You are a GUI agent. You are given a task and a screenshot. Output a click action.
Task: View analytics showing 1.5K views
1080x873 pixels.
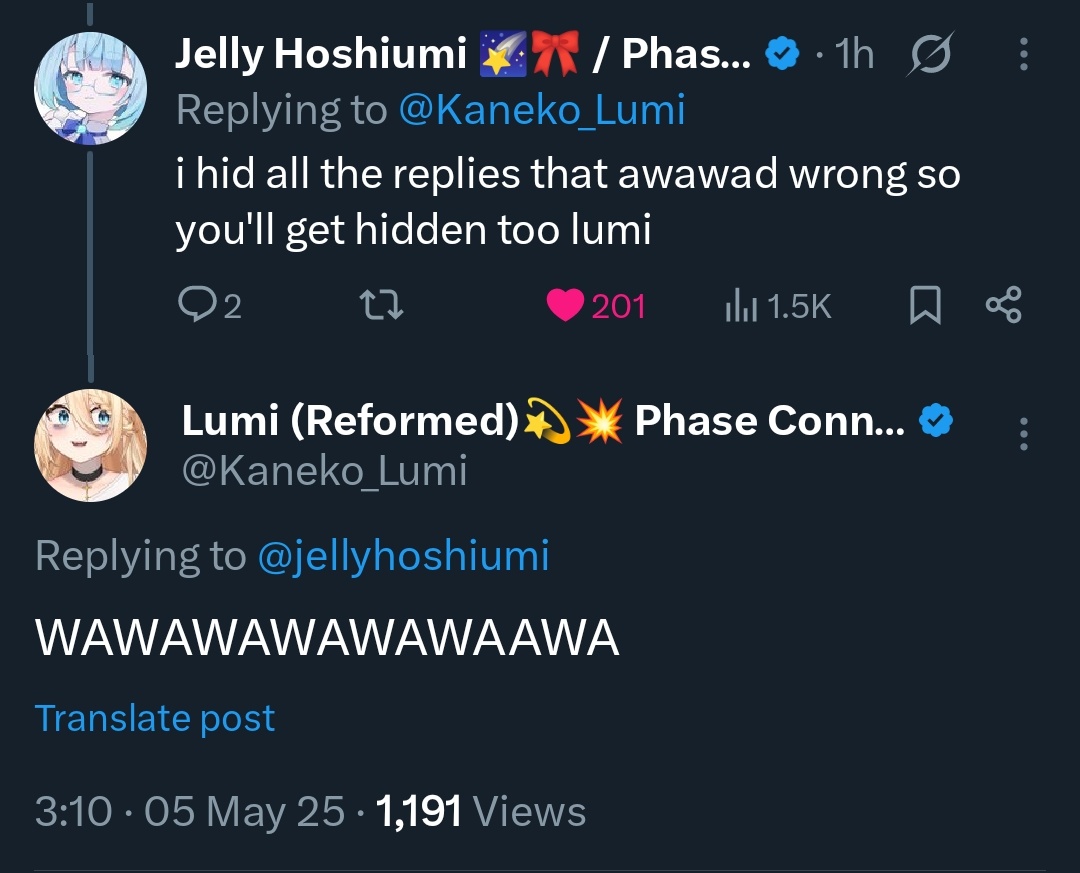click(777, 306)
